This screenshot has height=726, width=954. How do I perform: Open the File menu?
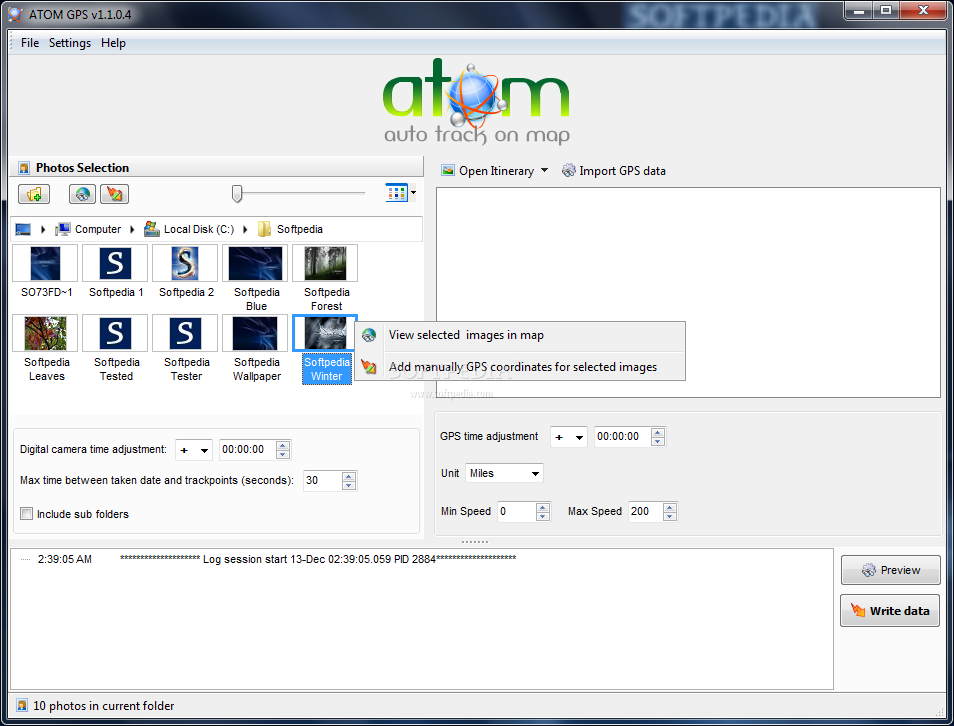pos(29,43)
